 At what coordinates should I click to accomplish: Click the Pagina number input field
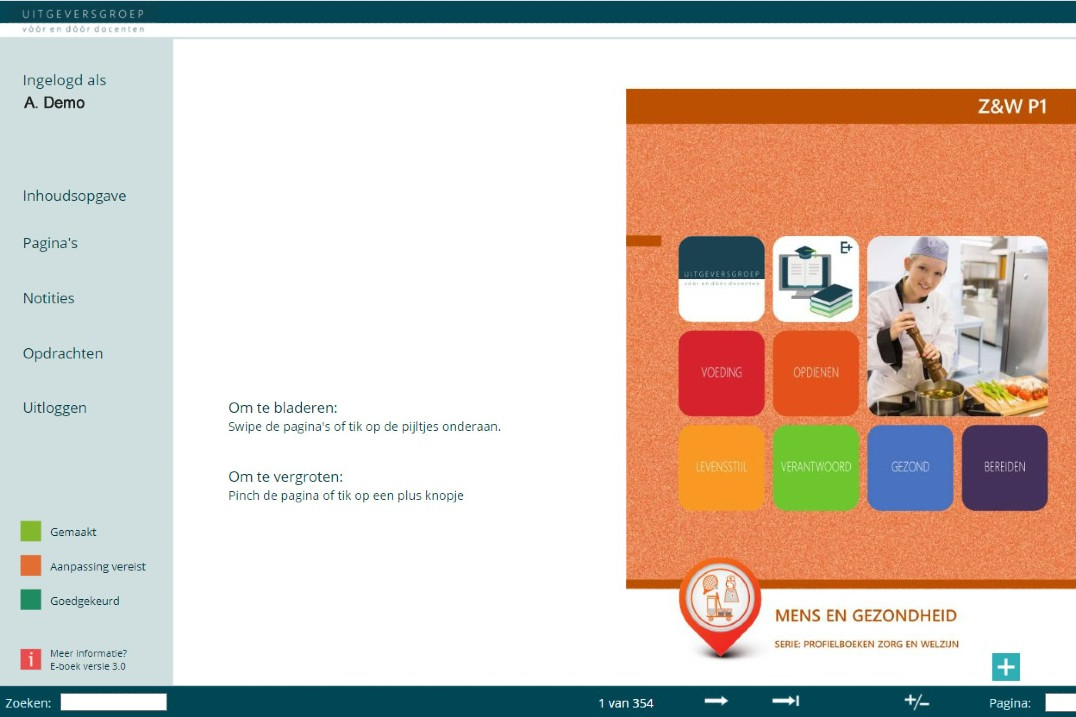(1058, 703)
